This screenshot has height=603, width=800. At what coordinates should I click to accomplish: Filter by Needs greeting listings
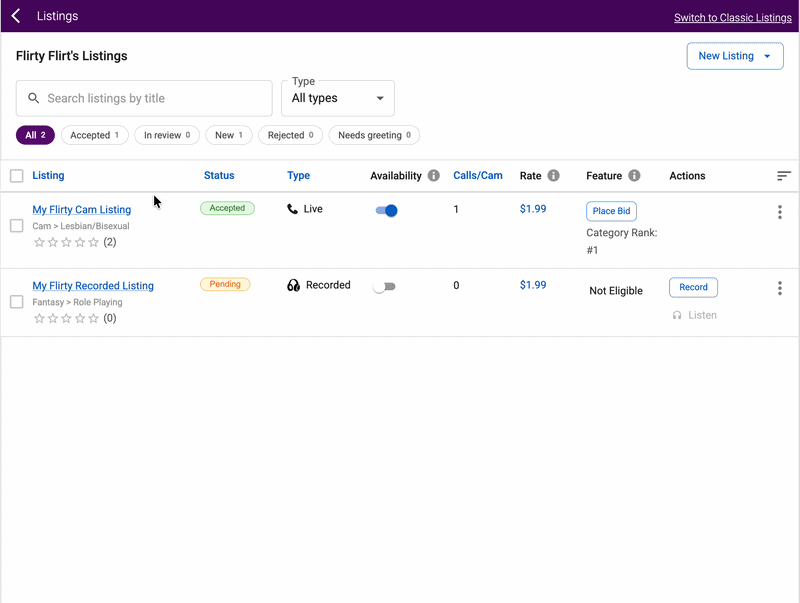pos(374,135)
